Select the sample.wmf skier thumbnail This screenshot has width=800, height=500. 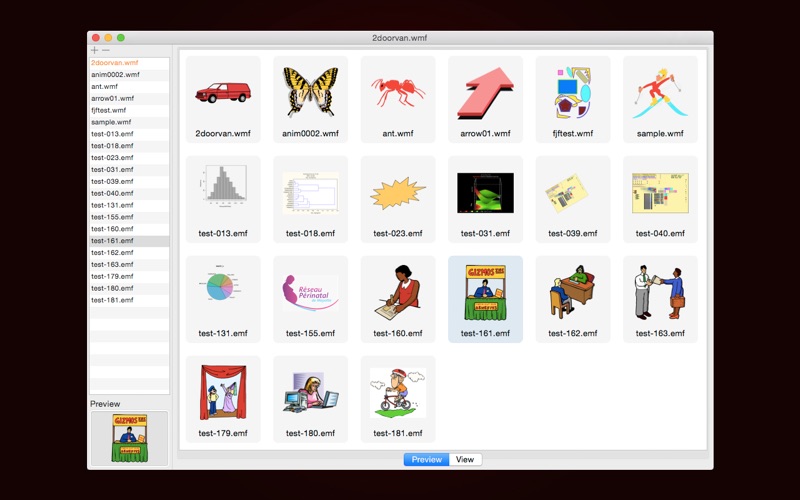click(660, 99)
